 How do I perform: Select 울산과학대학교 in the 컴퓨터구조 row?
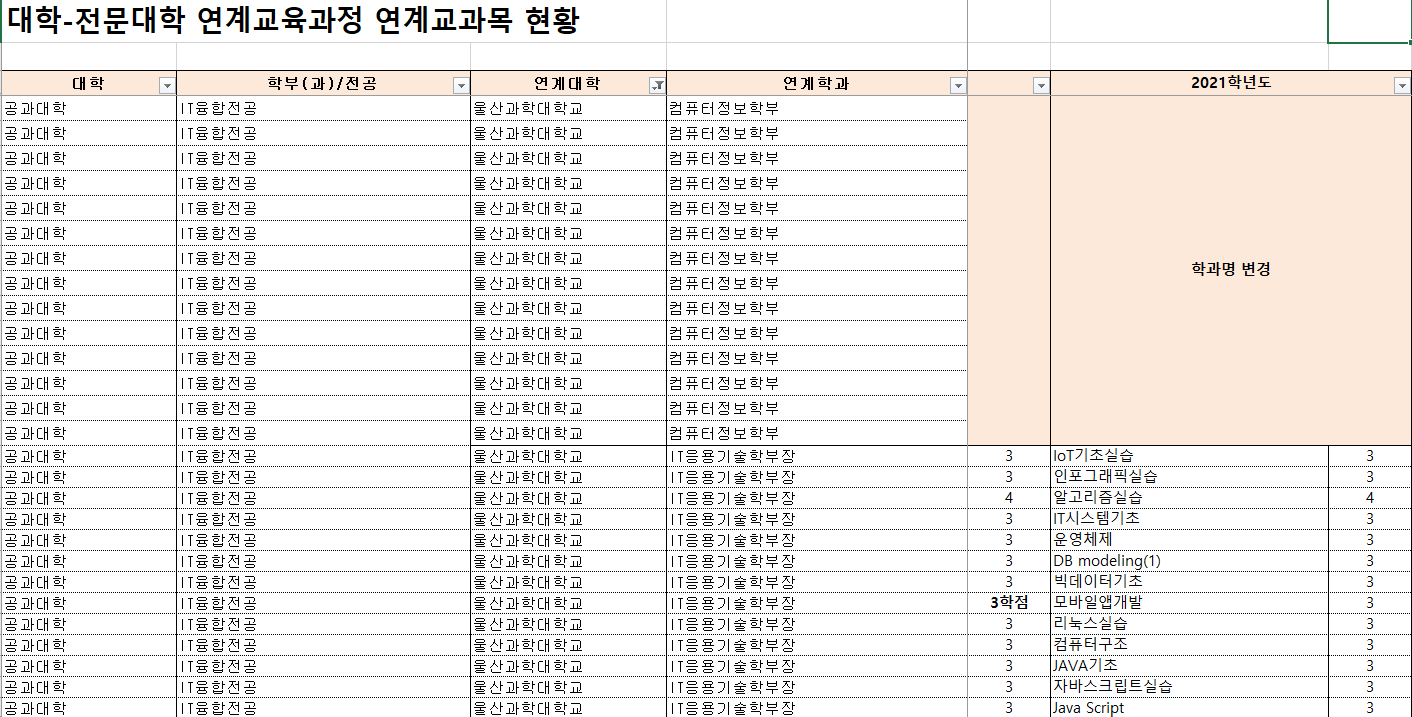click(x=568, y=645)
